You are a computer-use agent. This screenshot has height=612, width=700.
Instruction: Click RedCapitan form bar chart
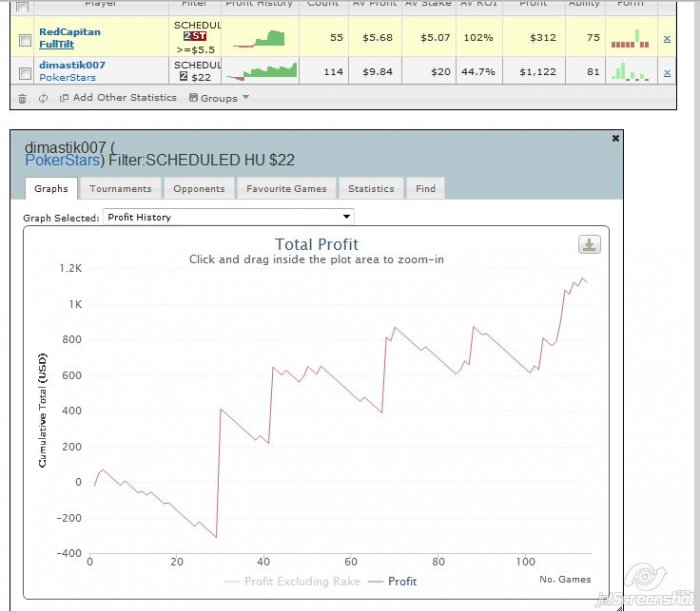tap(630, 39)
